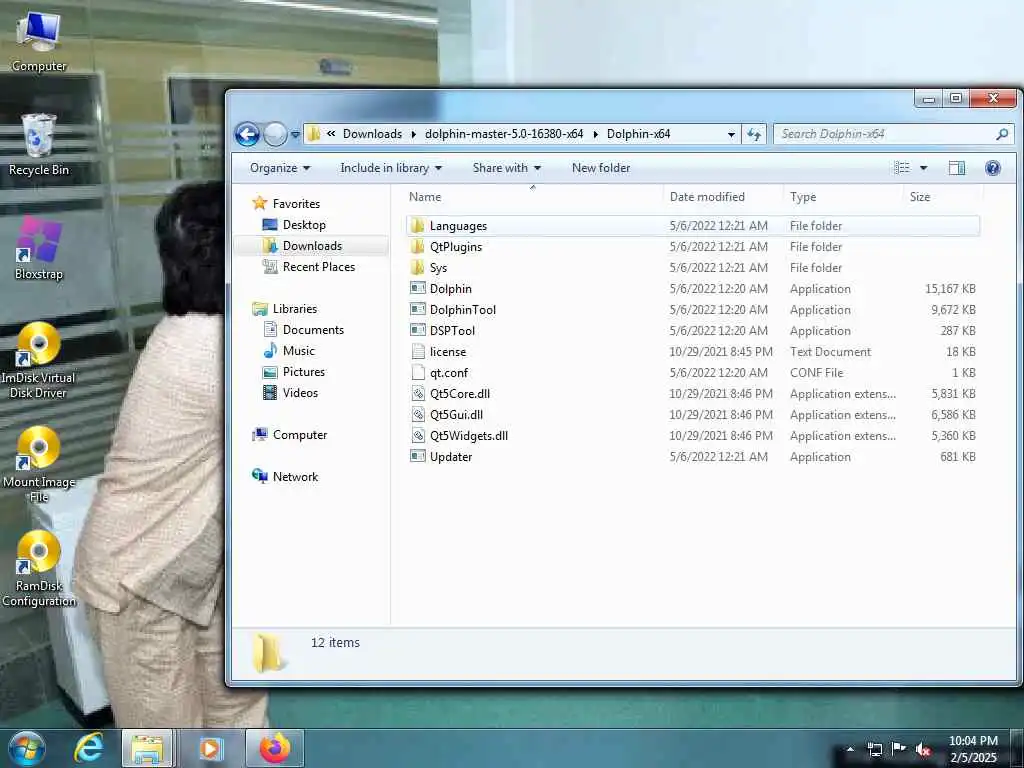Image resolution: width=1024 pixels, height=768 pixels.
Task: Open the Organize menu
Action: [280, 168]
